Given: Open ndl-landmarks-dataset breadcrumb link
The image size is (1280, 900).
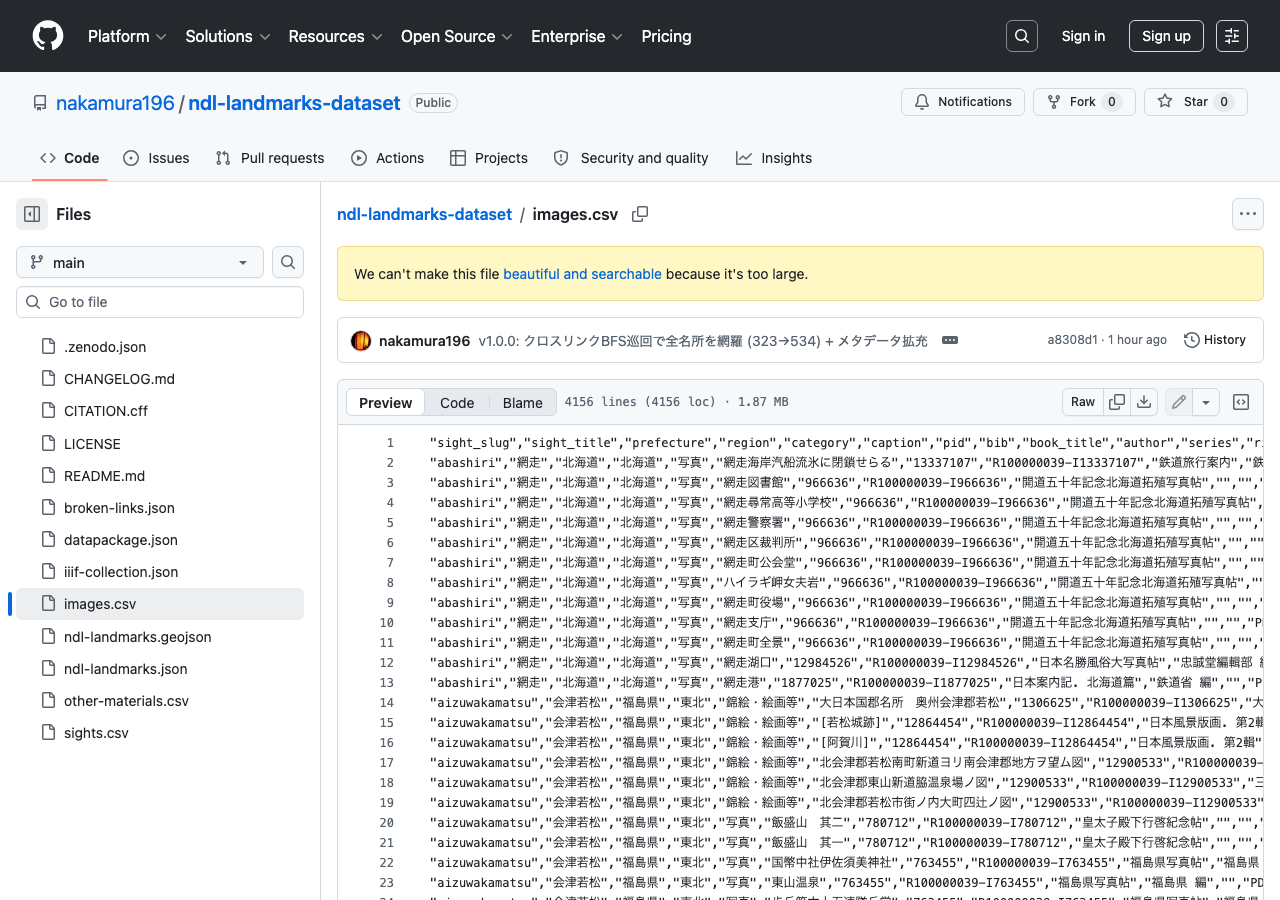Looking at the screenshot, I should point(424,214).
